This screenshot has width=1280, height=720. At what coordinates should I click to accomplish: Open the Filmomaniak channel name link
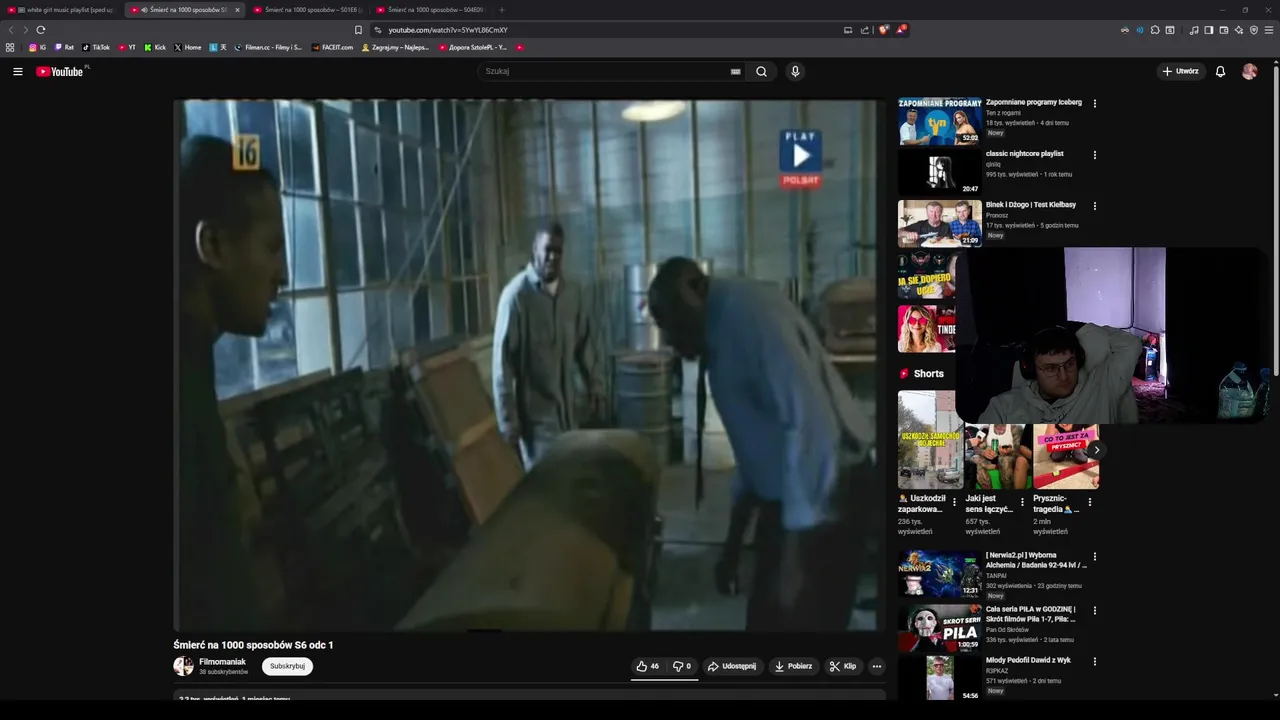222,661
